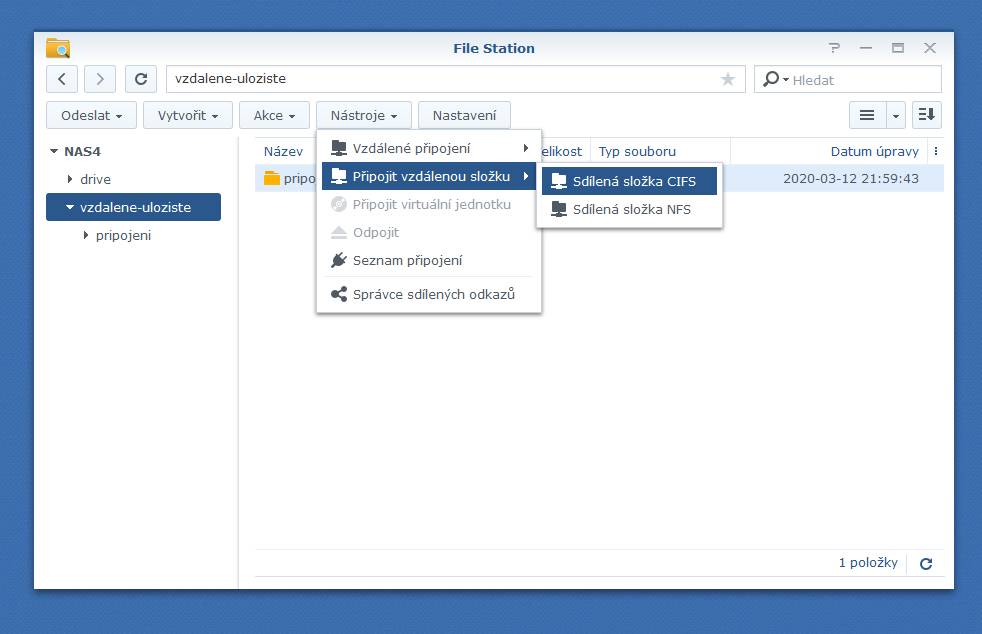Expand the drive folder in the tree
The height and width of the screenshot is (634, 982).
[x=70, y=179]
